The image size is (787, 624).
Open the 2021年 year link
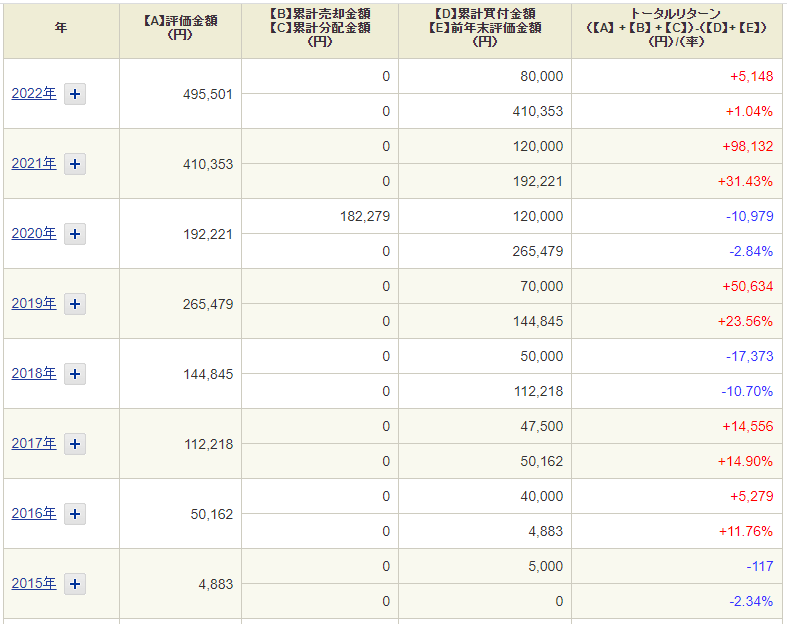point(34,164)
